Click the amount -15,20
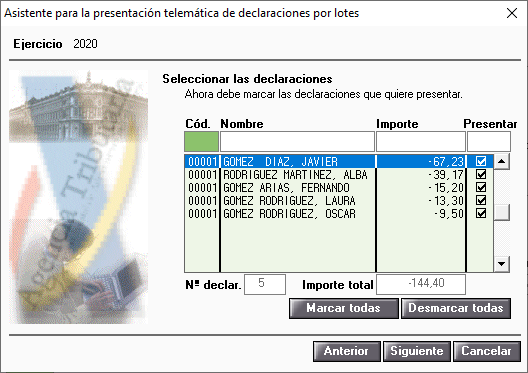Image resolution: width=528 pixels, height=373 pixels. pyautogui.click(x=446, y=188)
